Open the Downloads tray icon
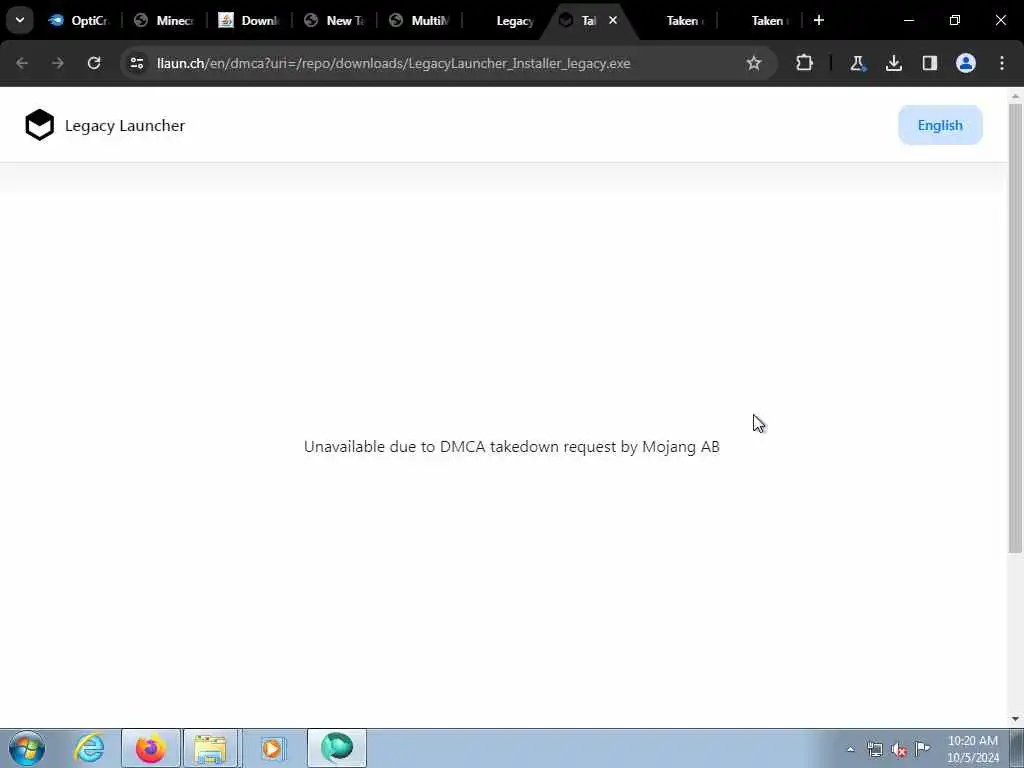Image resolution: width=1024 pixels, height=768 pixels. pos(894,63)
